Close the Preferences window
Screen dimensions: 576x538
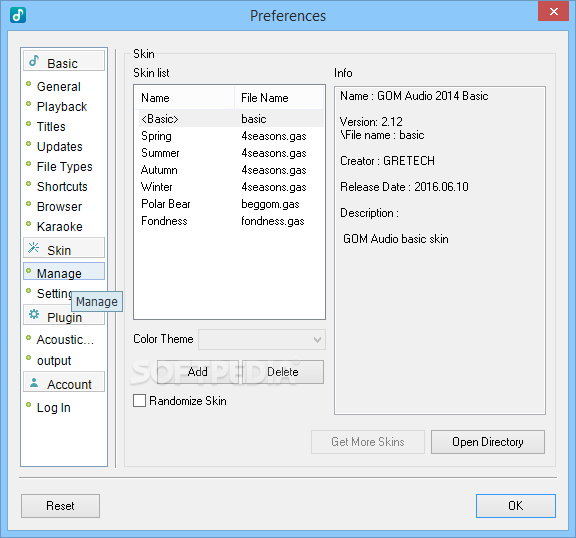(554, 11)
